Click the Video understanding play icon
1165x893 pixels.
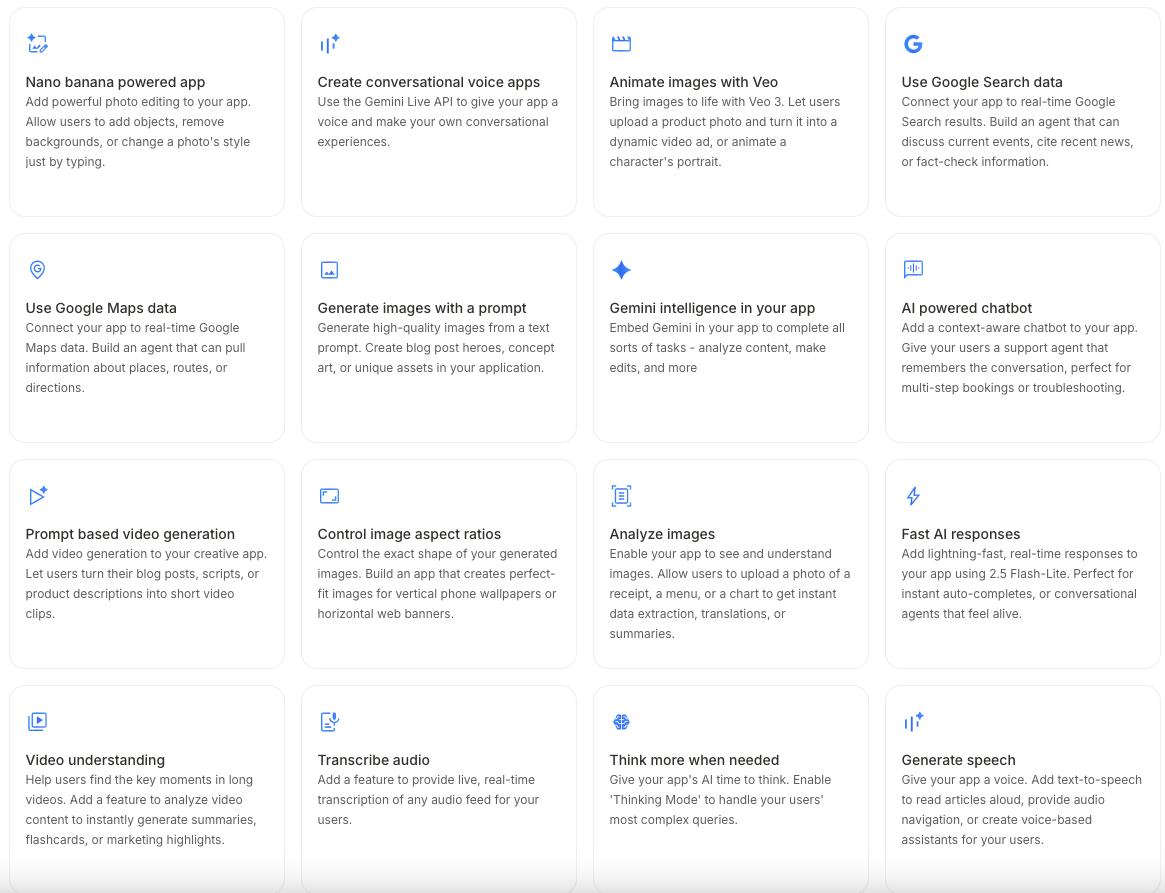point(37,722)
